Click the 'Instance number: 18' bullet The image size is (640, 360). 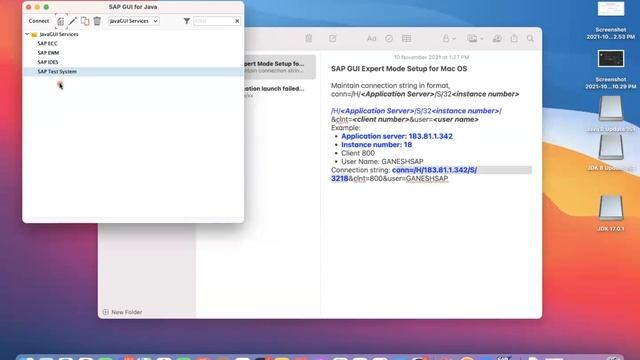point(376,145)
